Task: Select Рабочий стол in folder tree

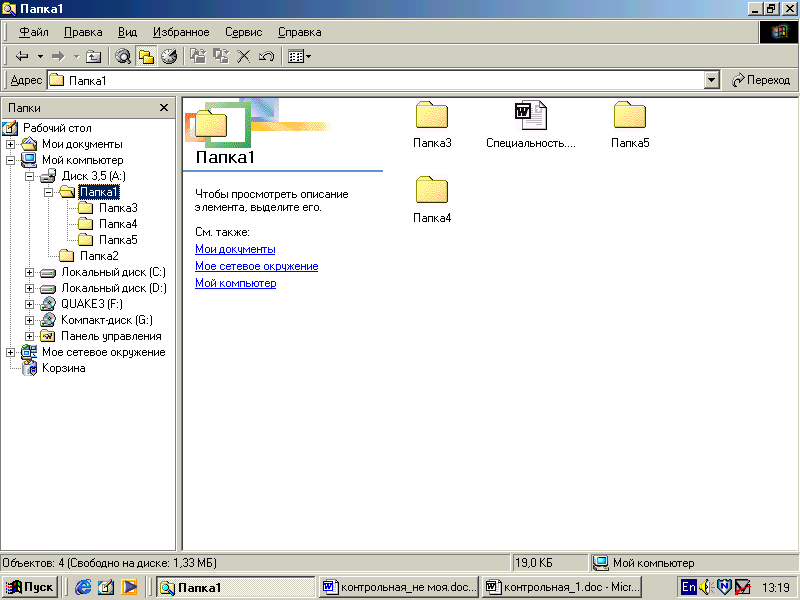Action: point(57,128)
